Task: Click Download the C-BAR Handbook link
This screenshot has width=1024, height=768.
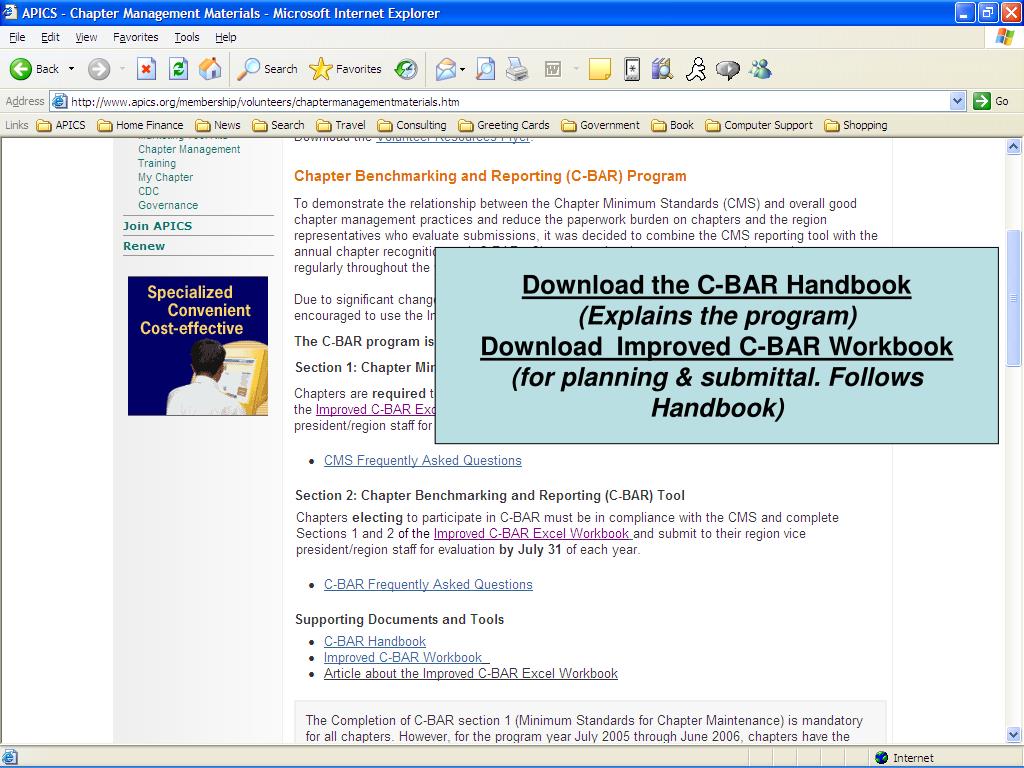Action: pyautogui.click(x=716, y=285)
